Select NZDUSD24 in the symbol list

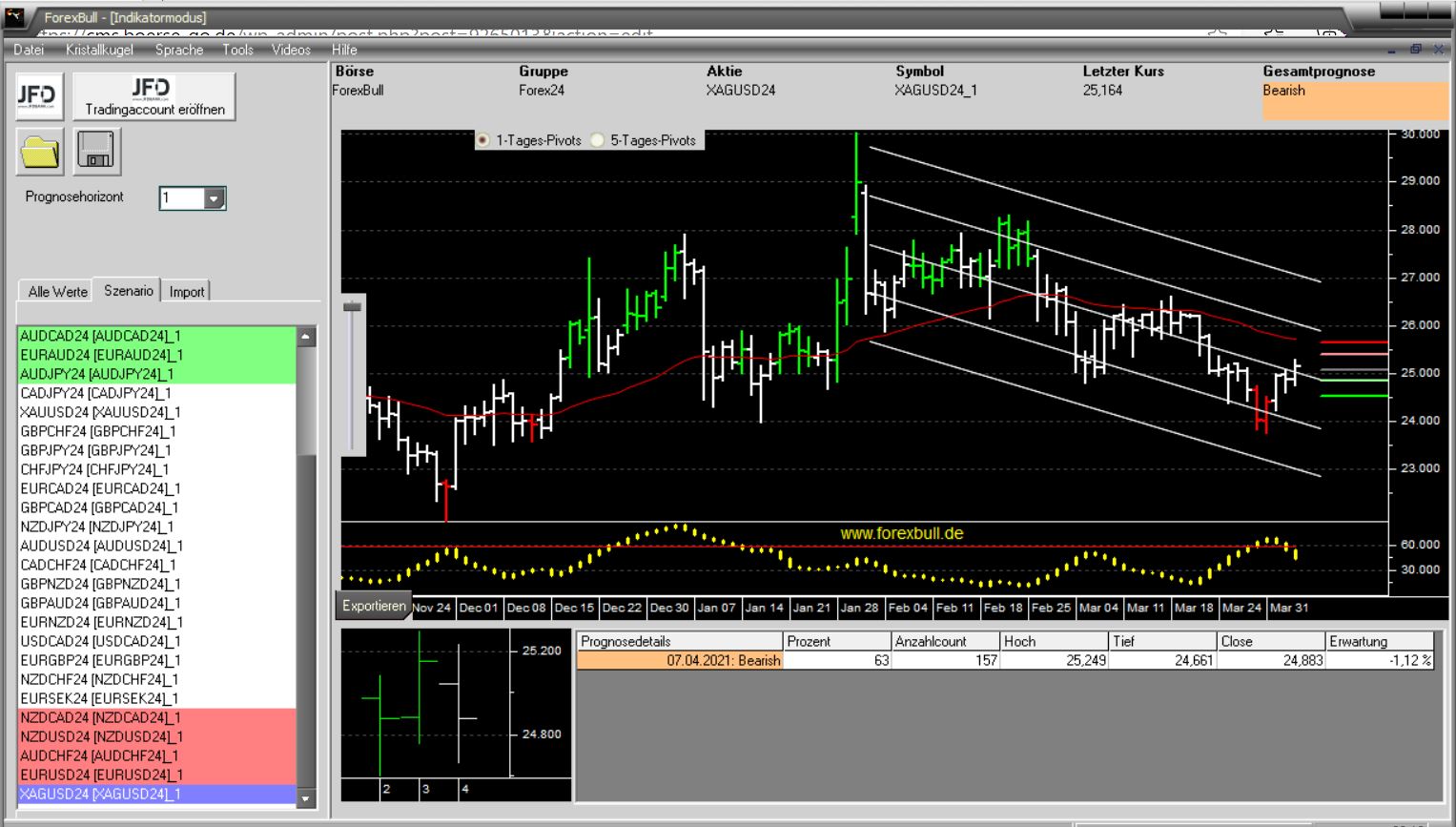point(157,736)
